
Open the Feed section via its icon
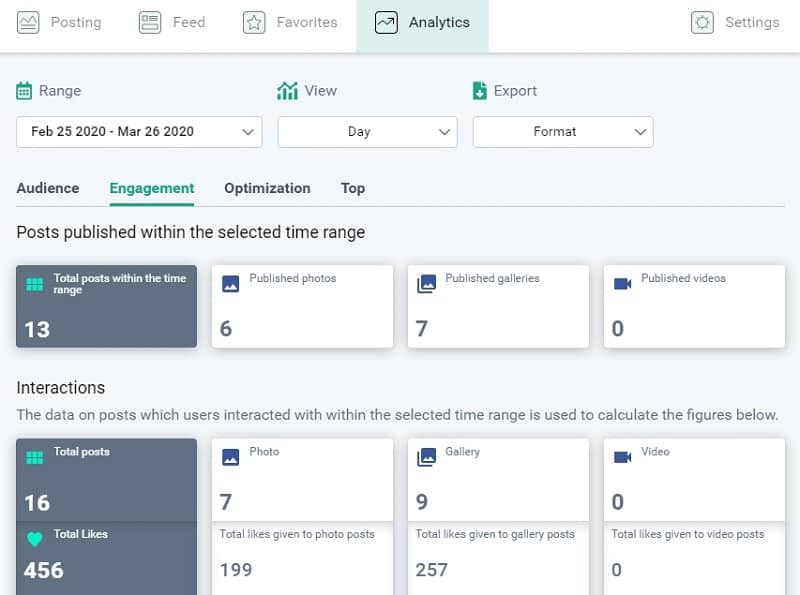click(x=151, y=21)
